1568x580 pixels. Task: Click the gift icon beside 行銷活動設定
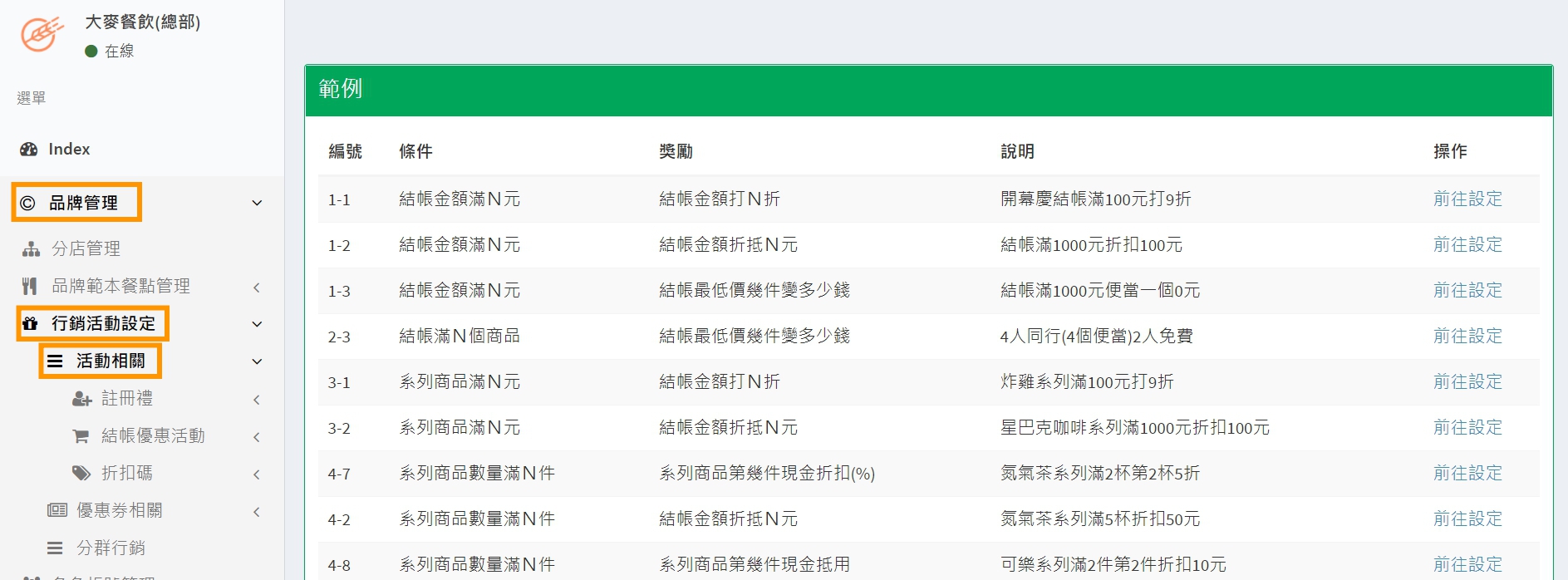(31, 324)
